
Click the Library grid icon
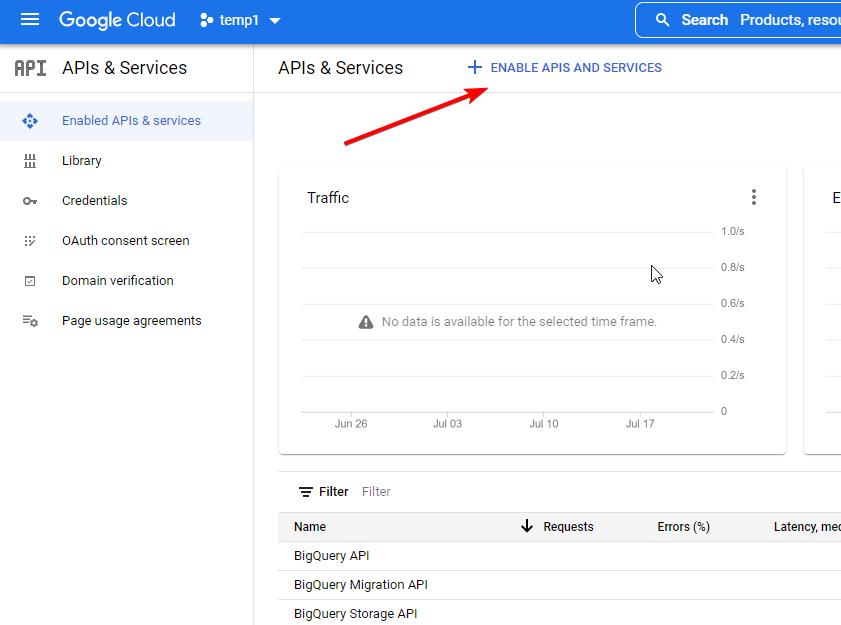[30, 161]
